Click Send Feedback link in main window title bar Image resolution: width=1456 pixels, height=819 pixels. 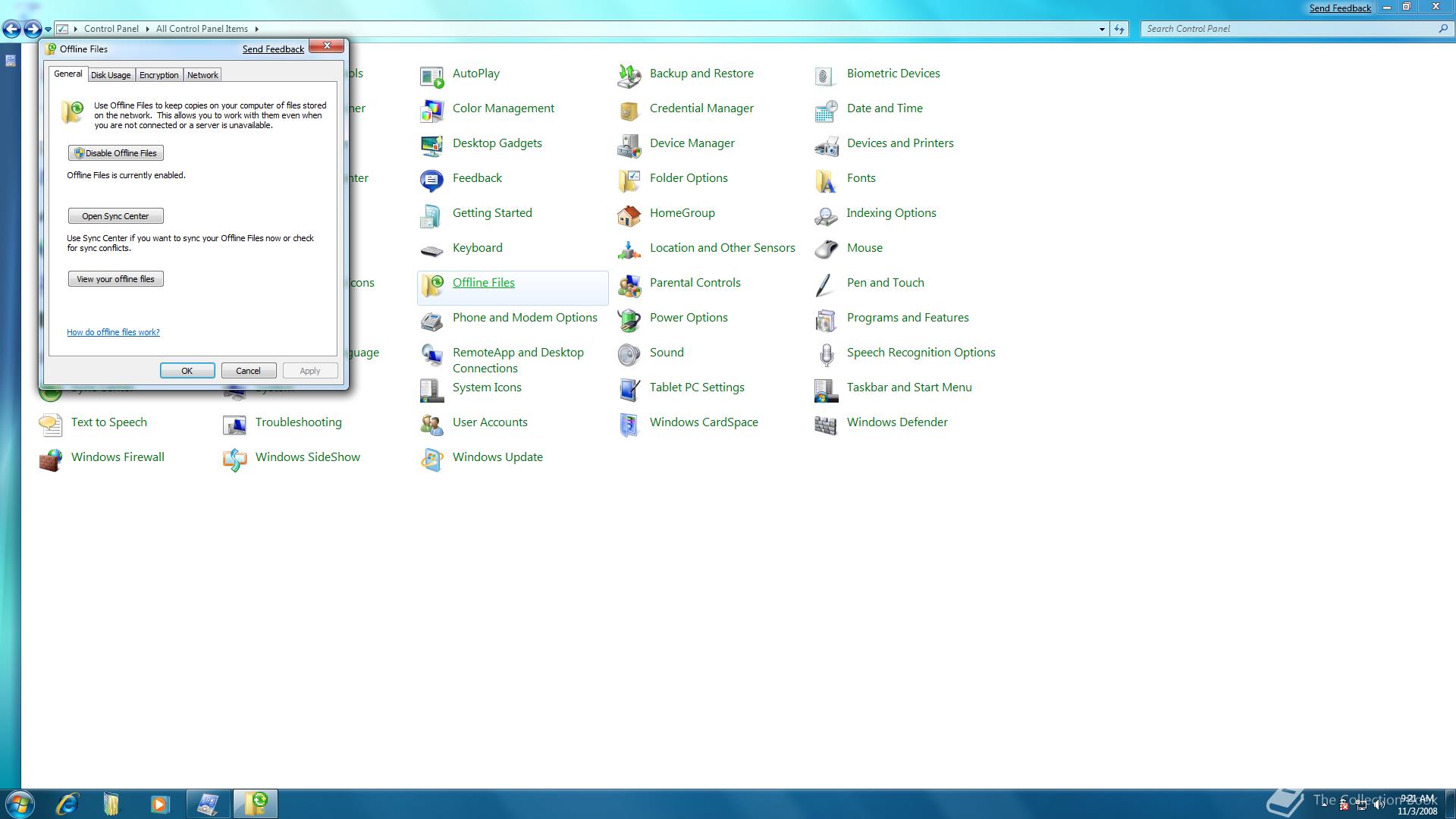(1340, 8)
